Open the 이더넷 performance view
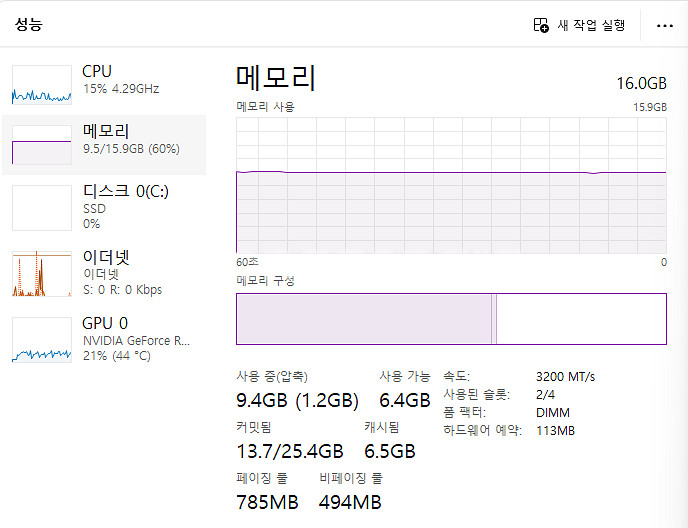Viewport: 688px width, 528px height. click(104, 273)
